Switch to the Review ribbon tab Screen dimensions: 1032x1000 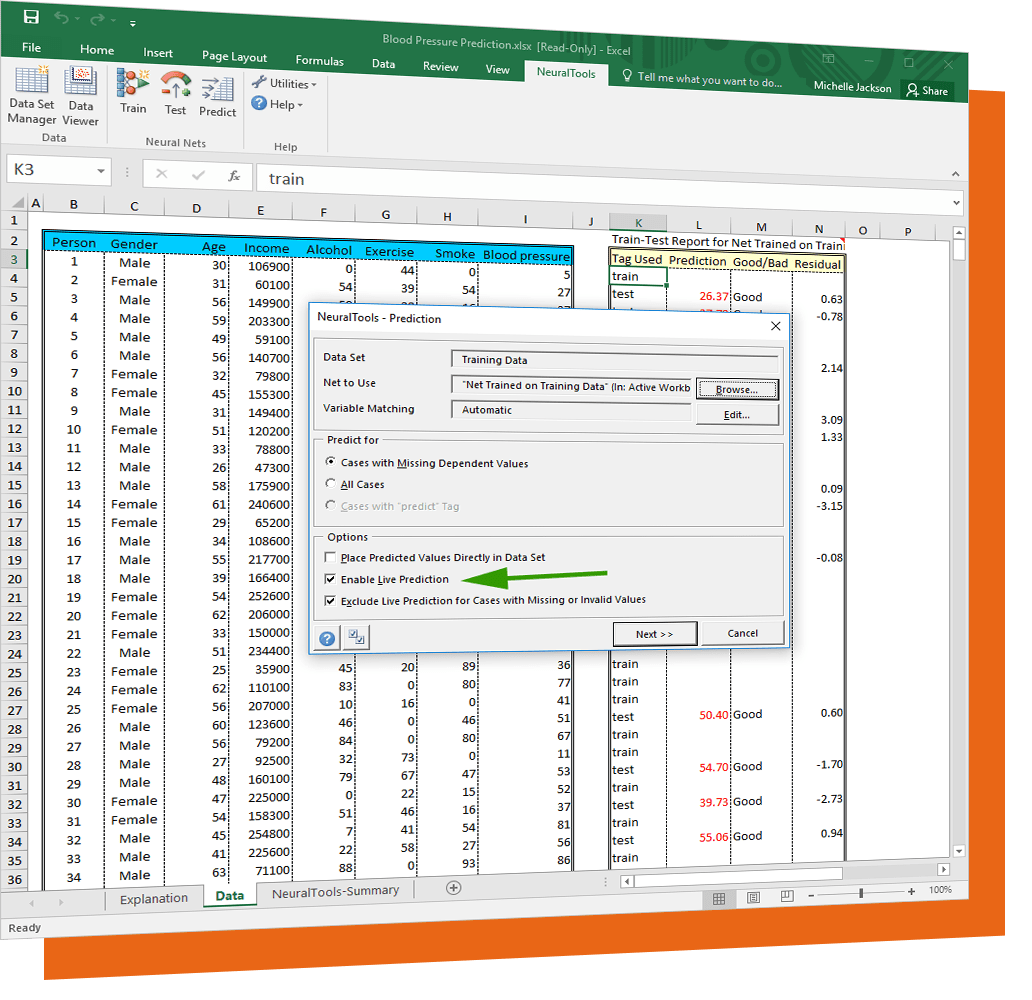[440, 66]
